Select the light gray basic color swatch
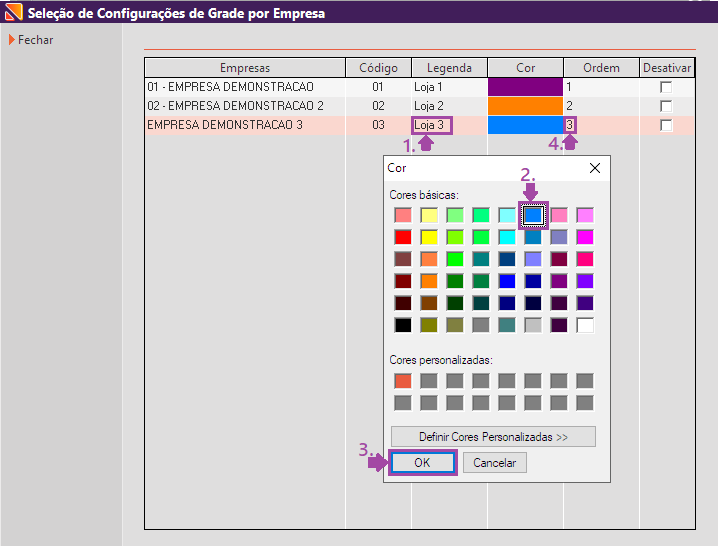 533,325
